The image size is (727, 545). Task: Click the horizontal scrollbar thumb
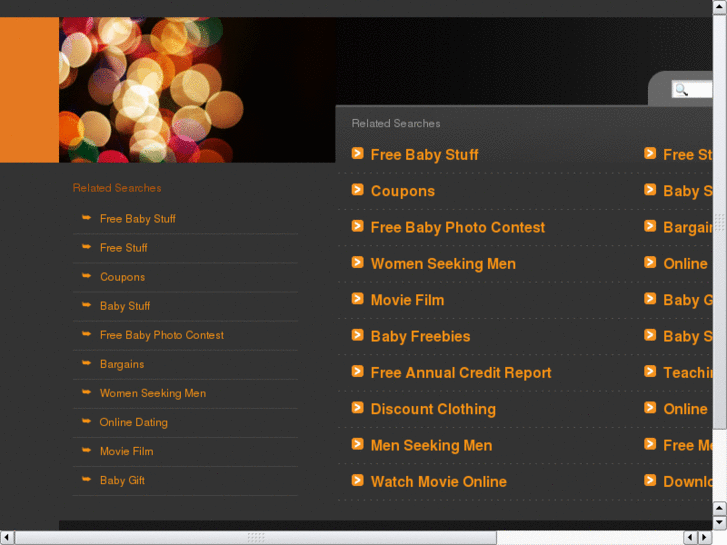(256, 537)
